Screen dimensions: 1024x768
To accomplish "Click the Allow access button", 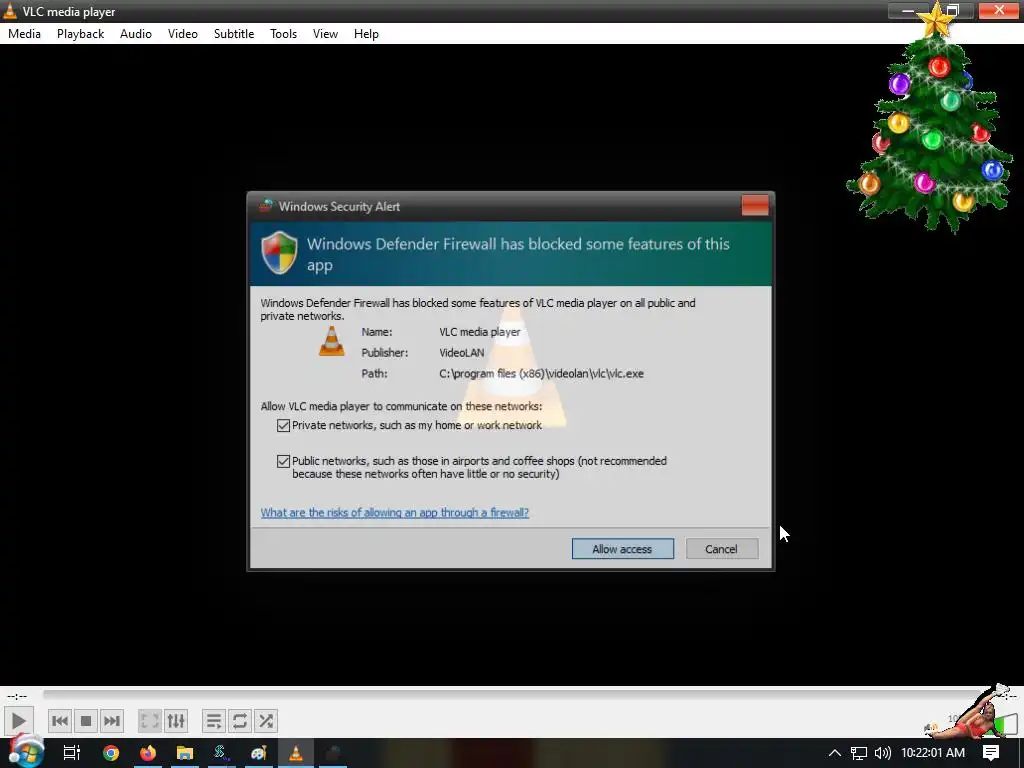I will [622, 549].
